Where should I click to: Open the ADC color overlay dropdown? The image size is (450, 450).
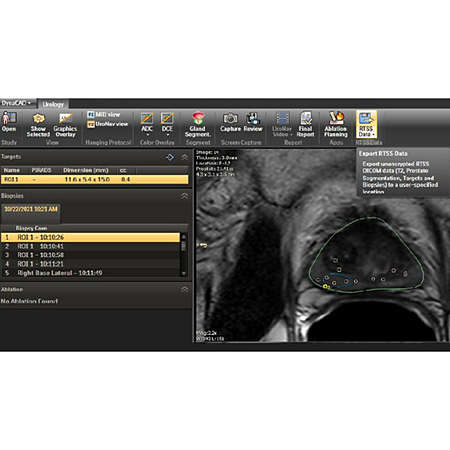coord(147,124)
